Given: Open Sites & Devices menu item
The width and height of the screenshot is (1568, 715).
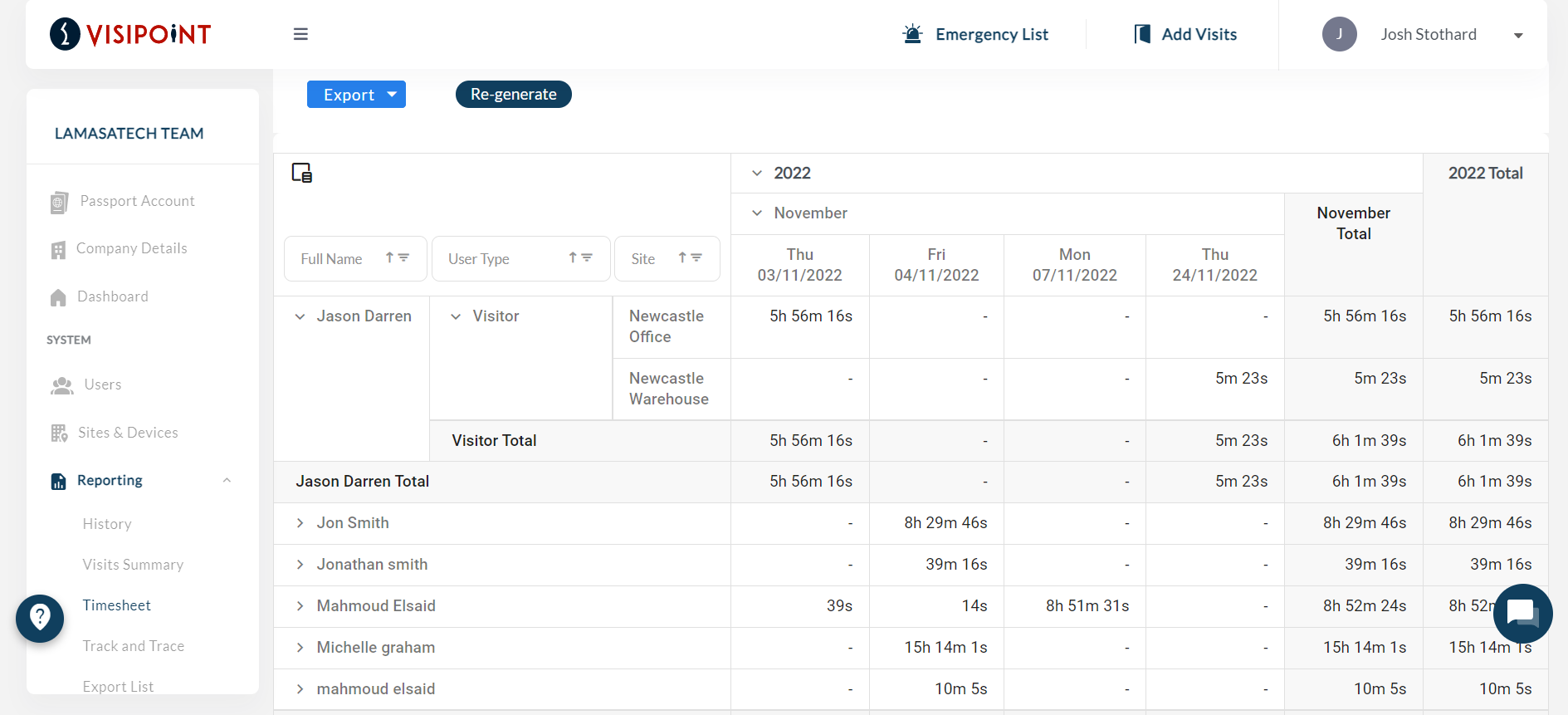Looking at the screenshot, I should click(x=128, y=433).
